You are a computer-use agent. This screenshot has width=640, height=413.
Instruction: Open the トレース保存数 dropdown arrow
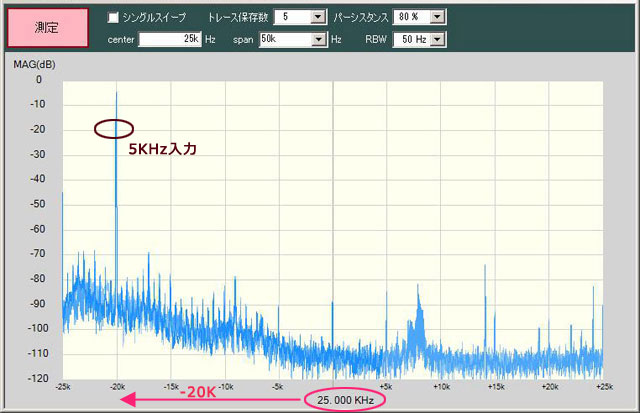coord(318,17)
